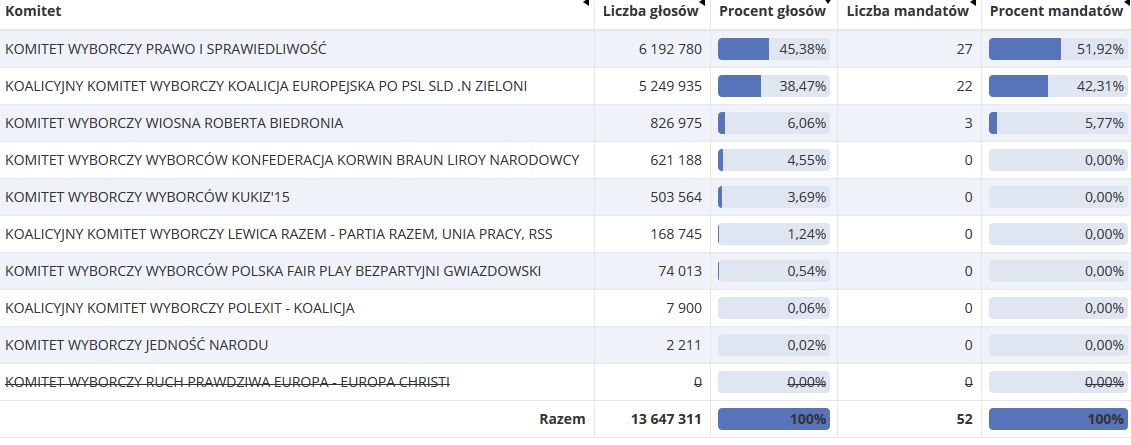This screenshot has width=1131, height=445.
Task: Click sort arrow in Komitet column header
Action: pyautogui.click(x=586, y=4)
